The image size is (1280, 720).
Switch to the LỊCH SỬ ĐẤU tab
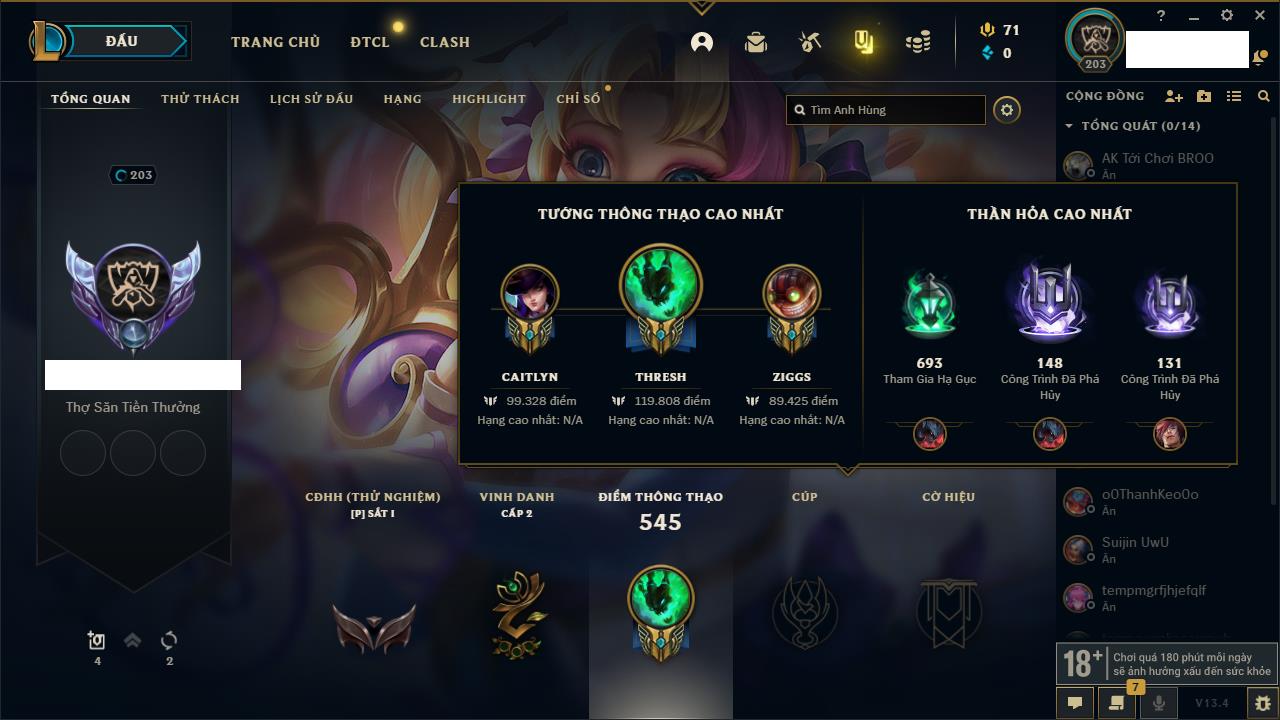pos(311,99)
